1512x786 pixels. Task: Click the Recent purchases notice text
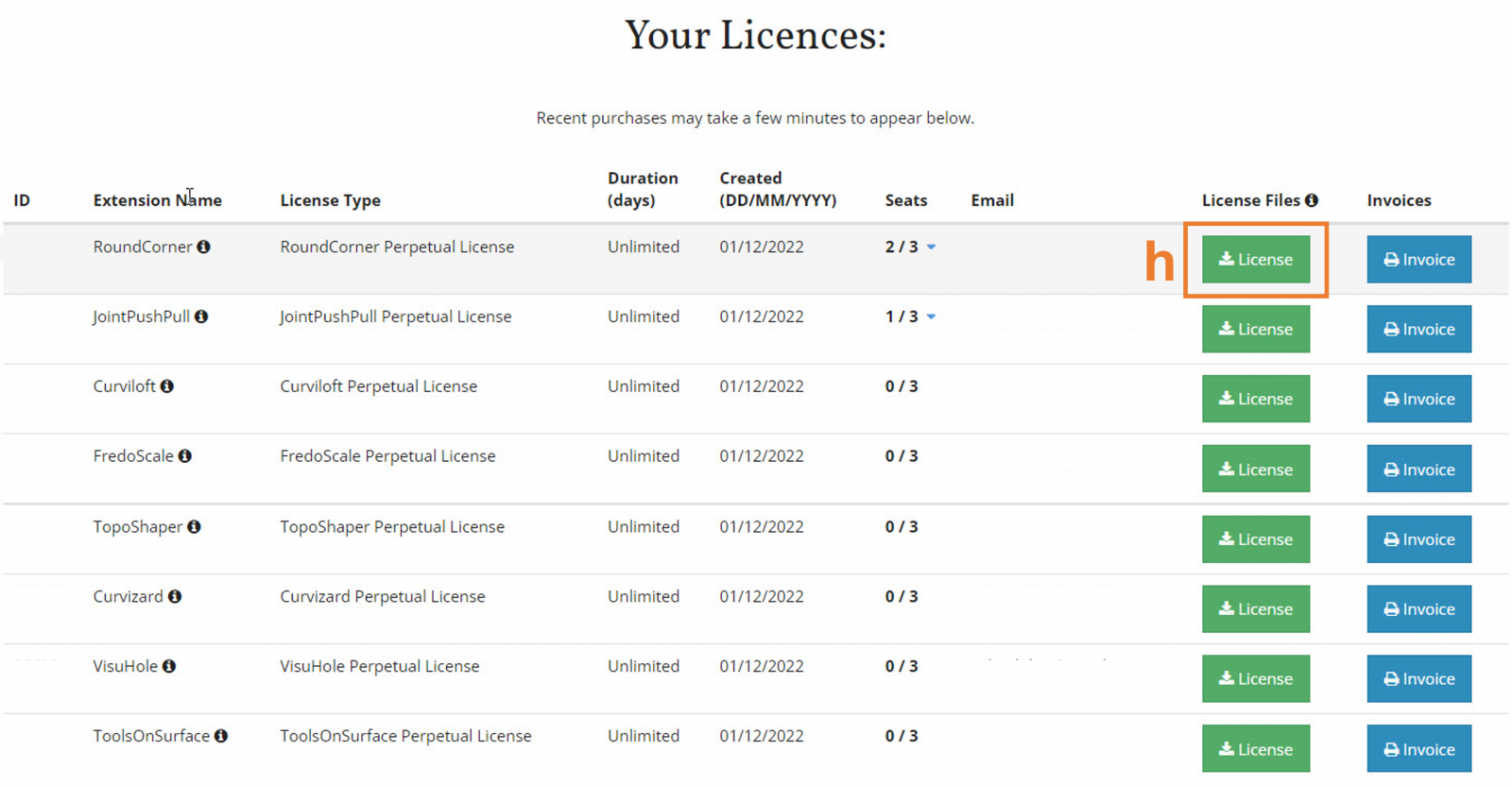click(755, 118)
